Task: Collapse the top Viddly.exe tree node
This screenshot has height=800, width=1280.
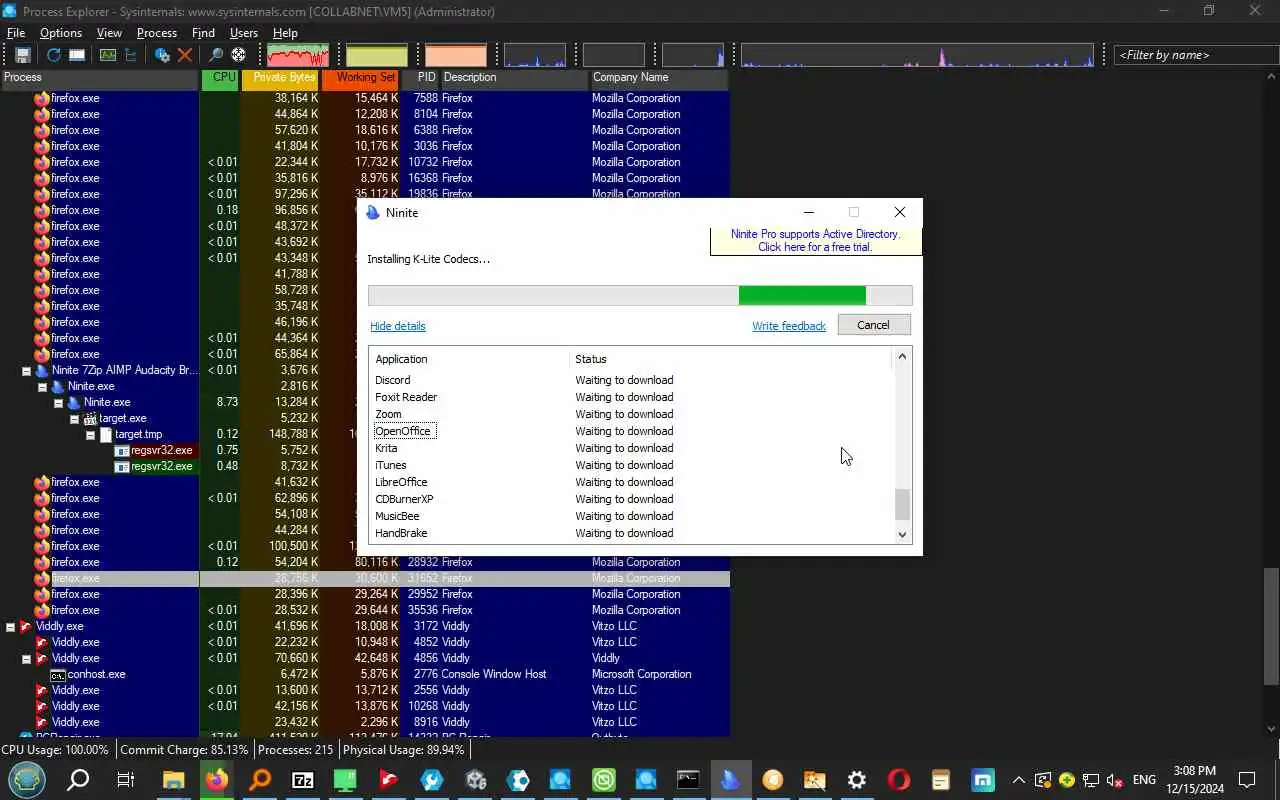Action: point(11,626)
